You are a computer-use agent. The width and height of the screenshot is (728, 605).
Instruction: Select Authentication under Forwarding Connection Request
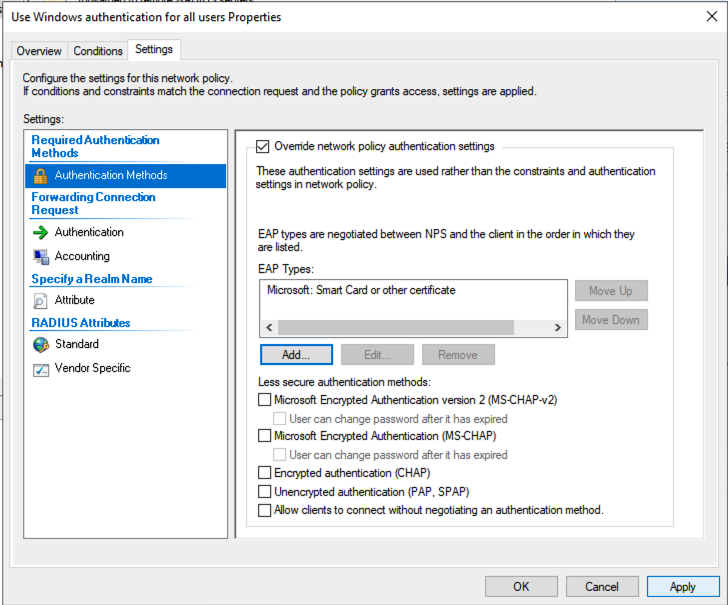click(x=89, y=232)
